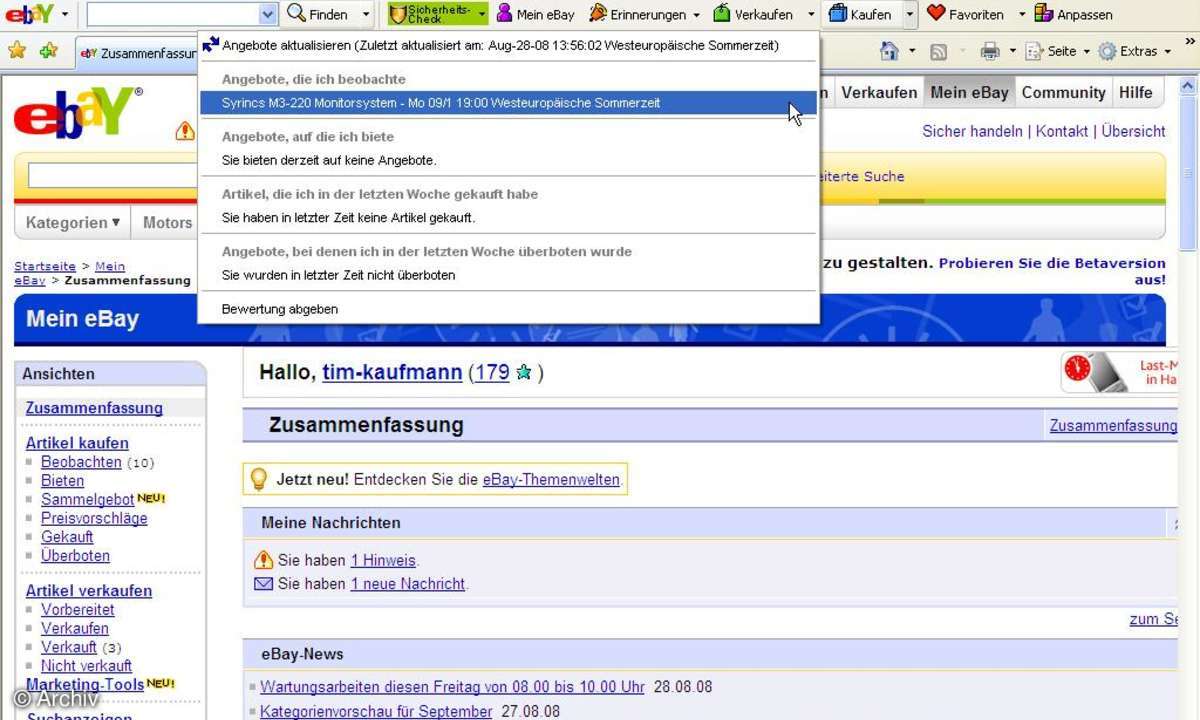Expand the Favoriten dropdown arrow

pos(1022,14)
